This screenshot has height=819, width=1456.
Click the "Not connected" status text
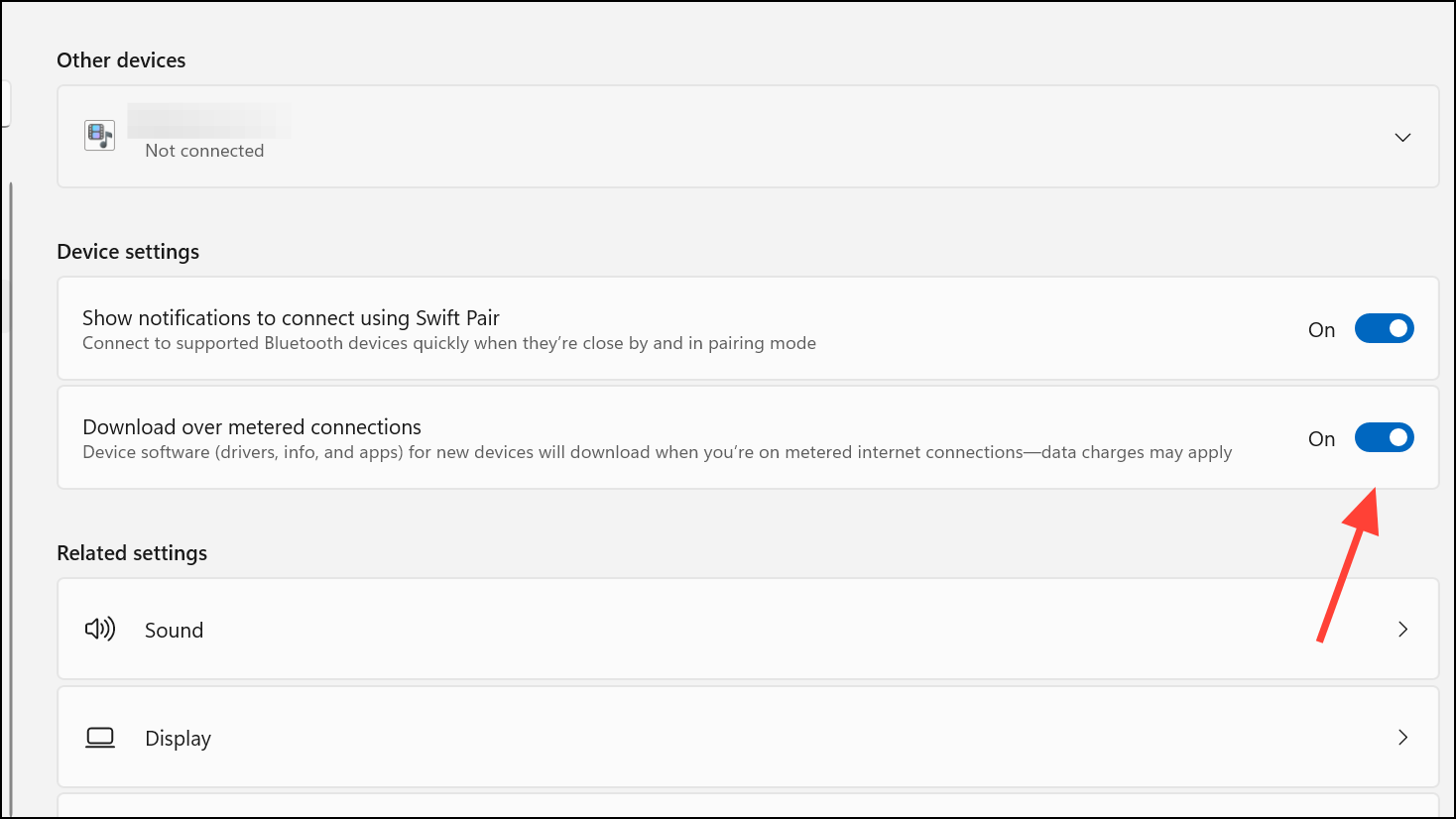(x=204, y=151)
